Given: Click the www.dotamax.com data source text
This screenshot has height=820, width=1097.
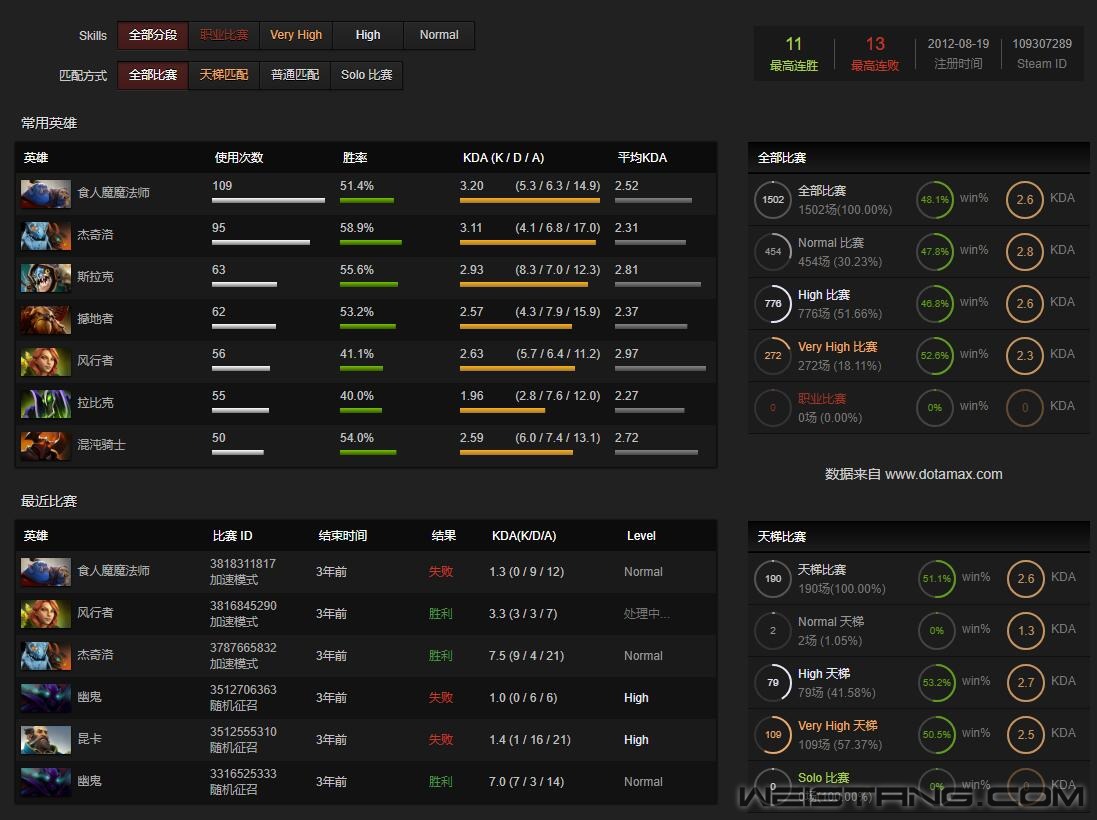Looking at the screenshot, I should (943, 474).
